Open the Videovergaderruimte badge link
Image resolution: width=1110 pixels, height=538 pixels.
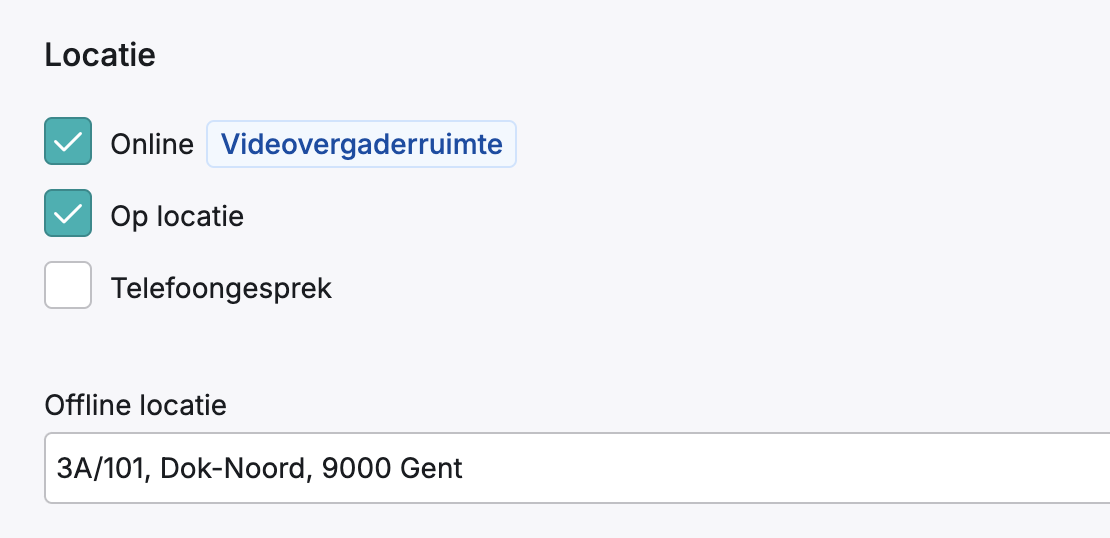361,144
